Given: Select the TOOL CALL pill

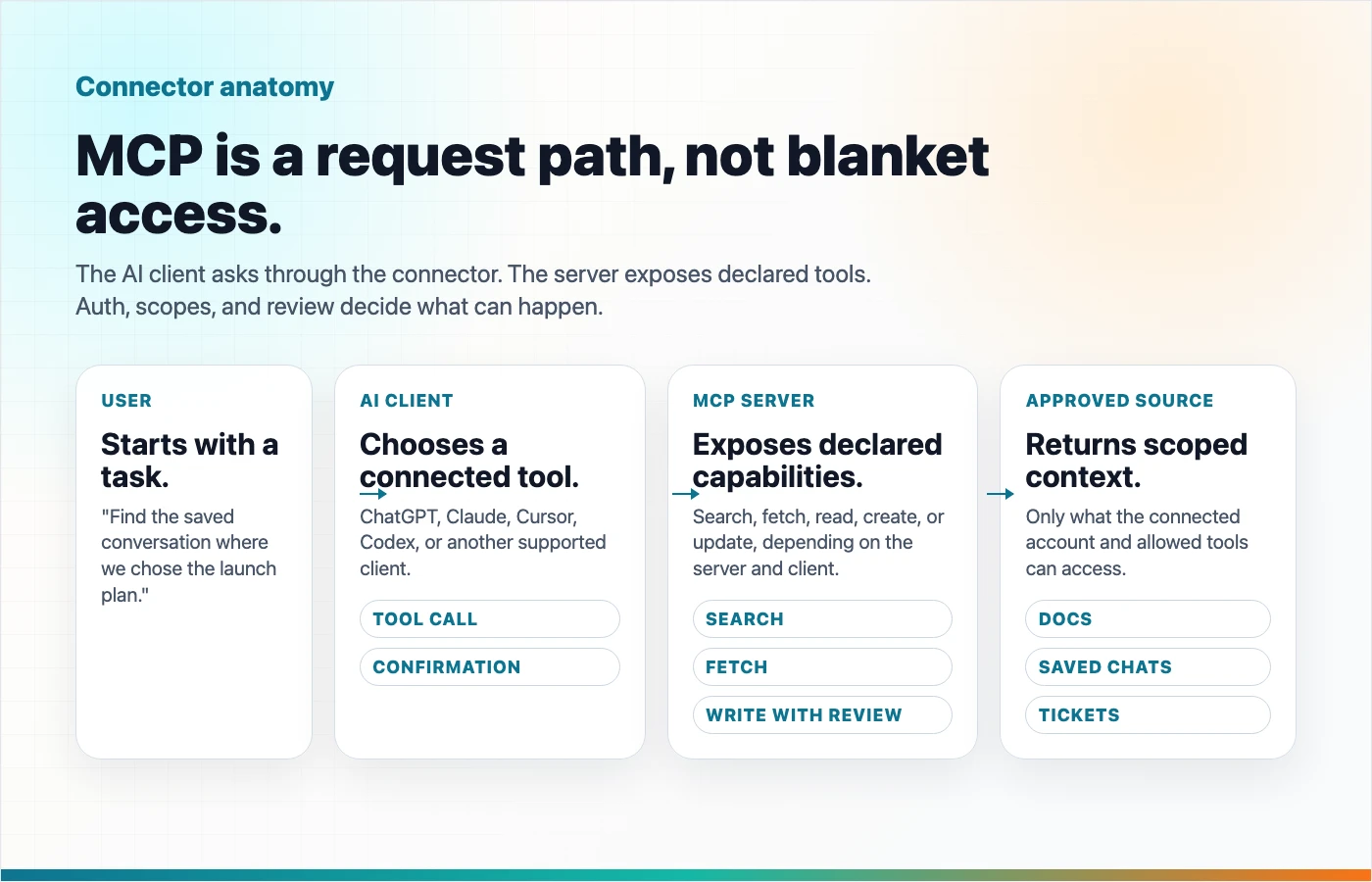Looking at the screenshot, I should coord(490,619).
